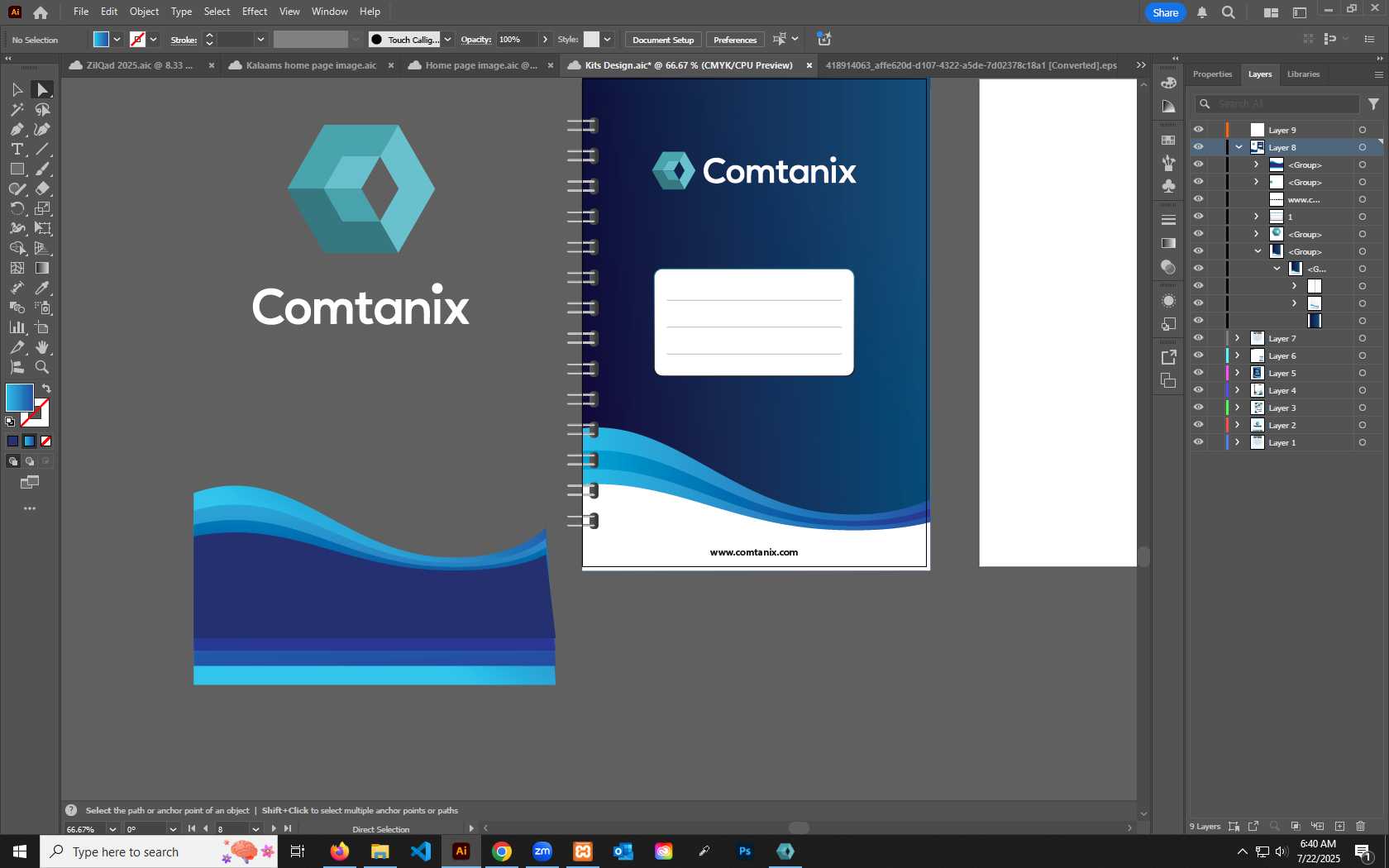This screenshot has height=868, width=1389.
Task: Select the Shape Builder tool
Action: [17, 248]
